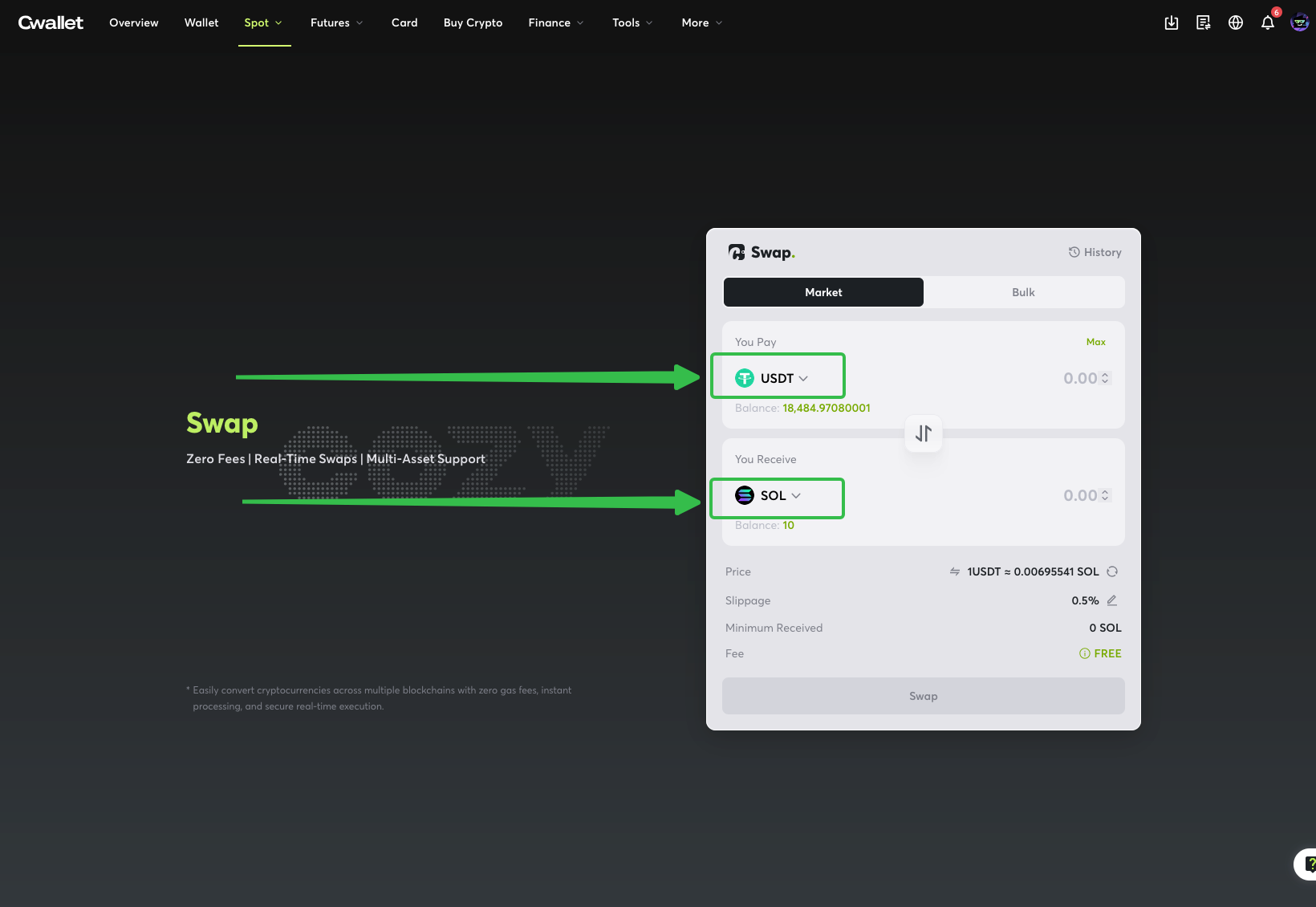This screenshot has height=907, width=1316.
Task: Swap pay and receive currencies with arrows icon
Action: tap(924, 433)
